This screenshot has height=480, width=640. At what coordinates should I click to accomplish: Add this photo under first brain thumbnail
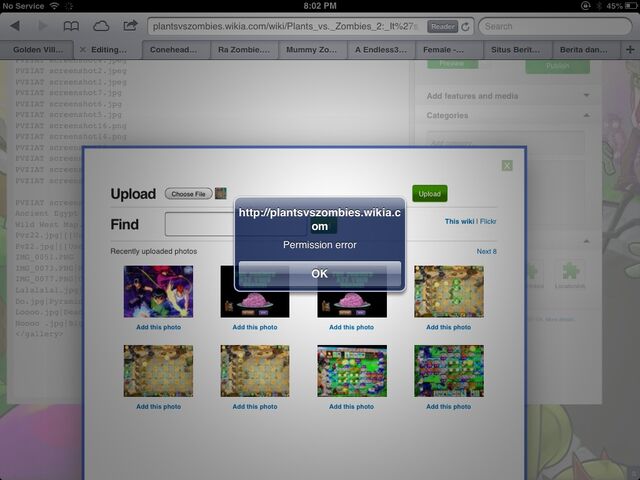(x=255, y=327)
